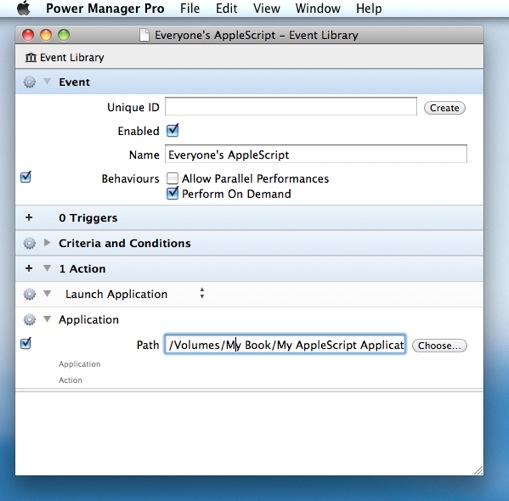This screenshot has width=509, height=501.
Task: Add an action with plus icon
Action: tap(29, 268)
